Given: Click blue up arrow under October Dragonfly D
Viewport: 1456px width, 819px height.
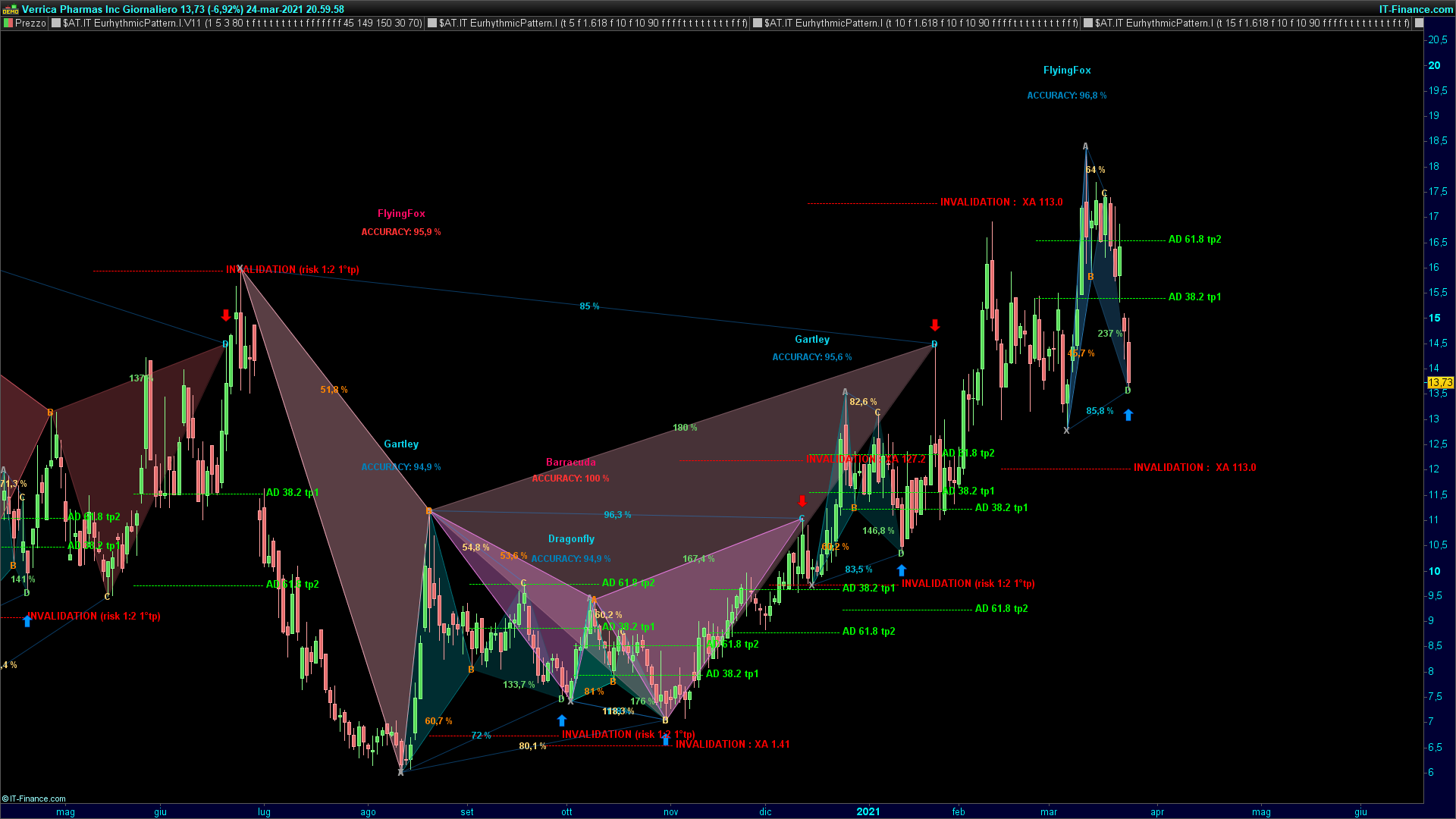Looking at the screenshot, I should tap(562, 720).
